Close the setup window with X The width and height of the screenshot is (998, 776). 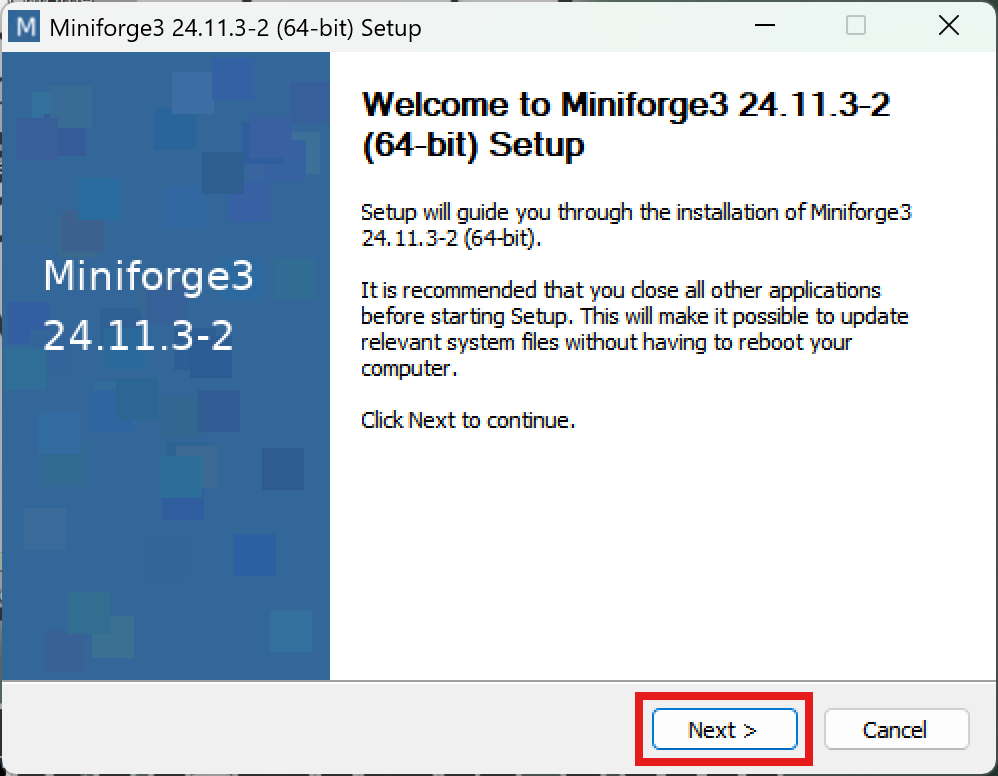[x=948, y=27]
